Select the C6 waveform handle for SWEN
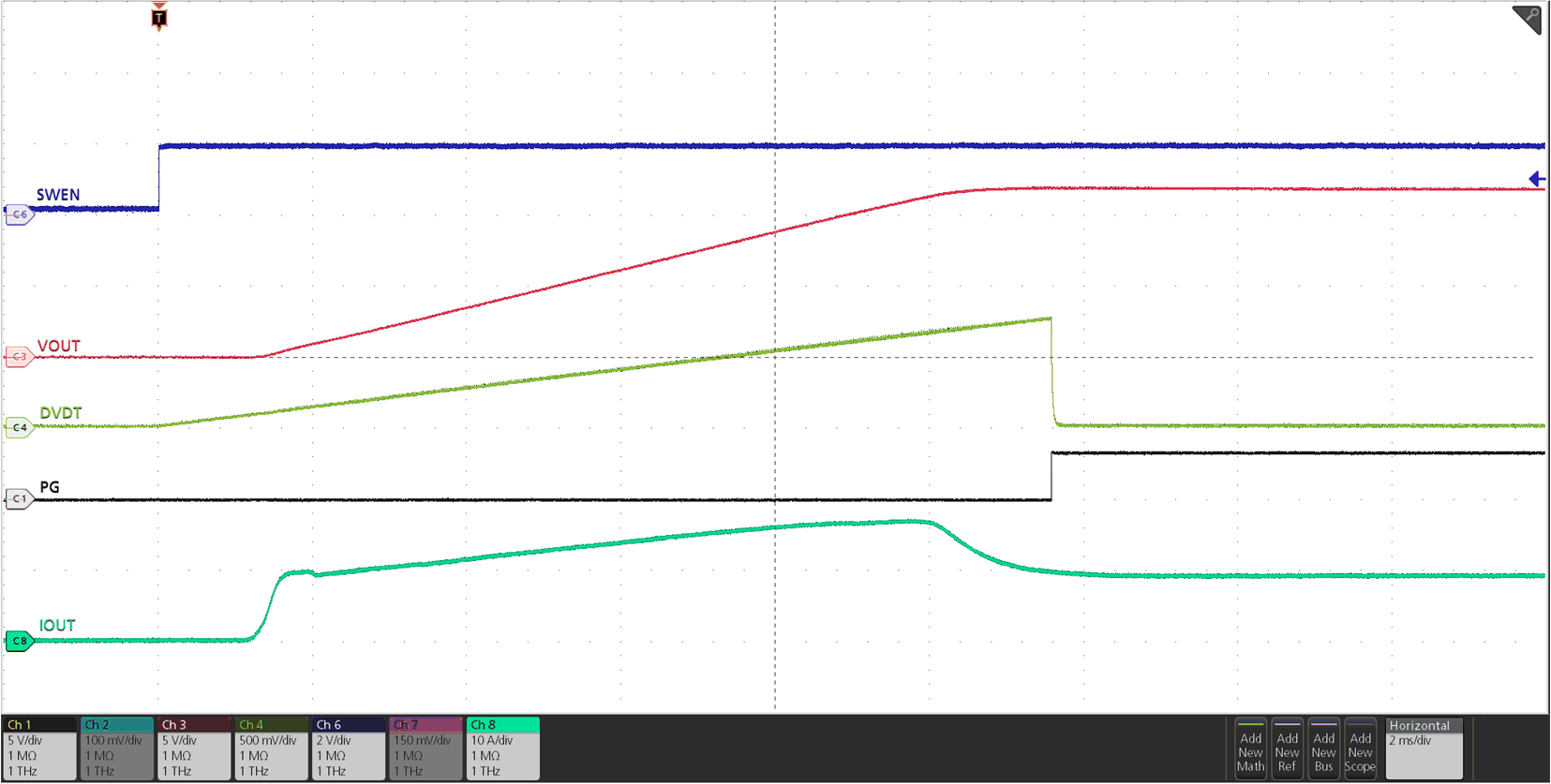This screenshot has height=784, width=1551. click(19, 214)
